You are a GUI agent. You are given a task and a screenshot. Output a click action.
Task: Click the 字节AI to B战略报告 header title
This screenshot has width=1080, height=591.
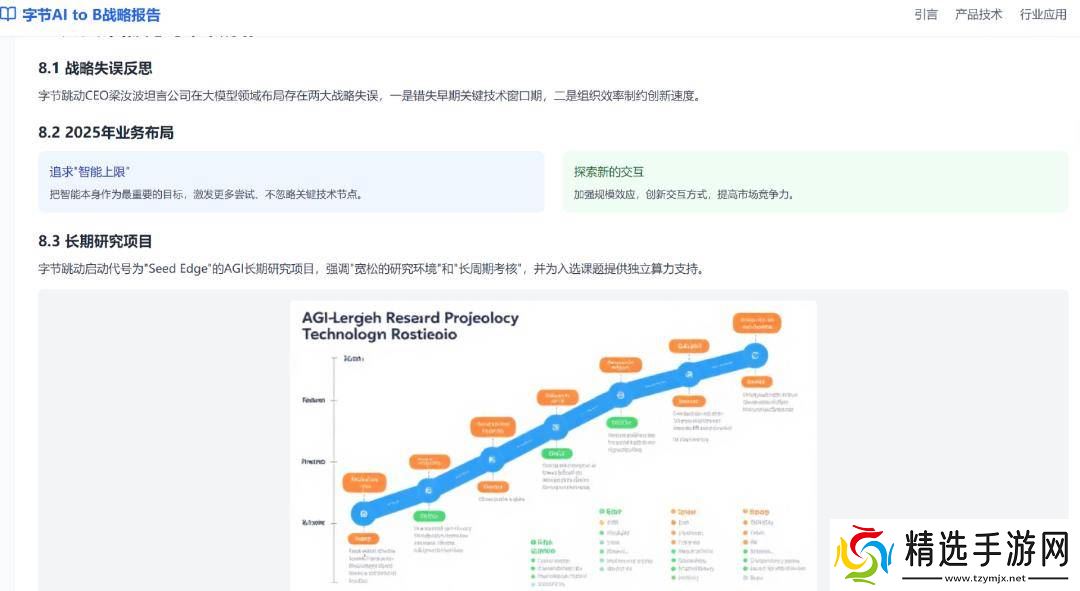[91, 15]
